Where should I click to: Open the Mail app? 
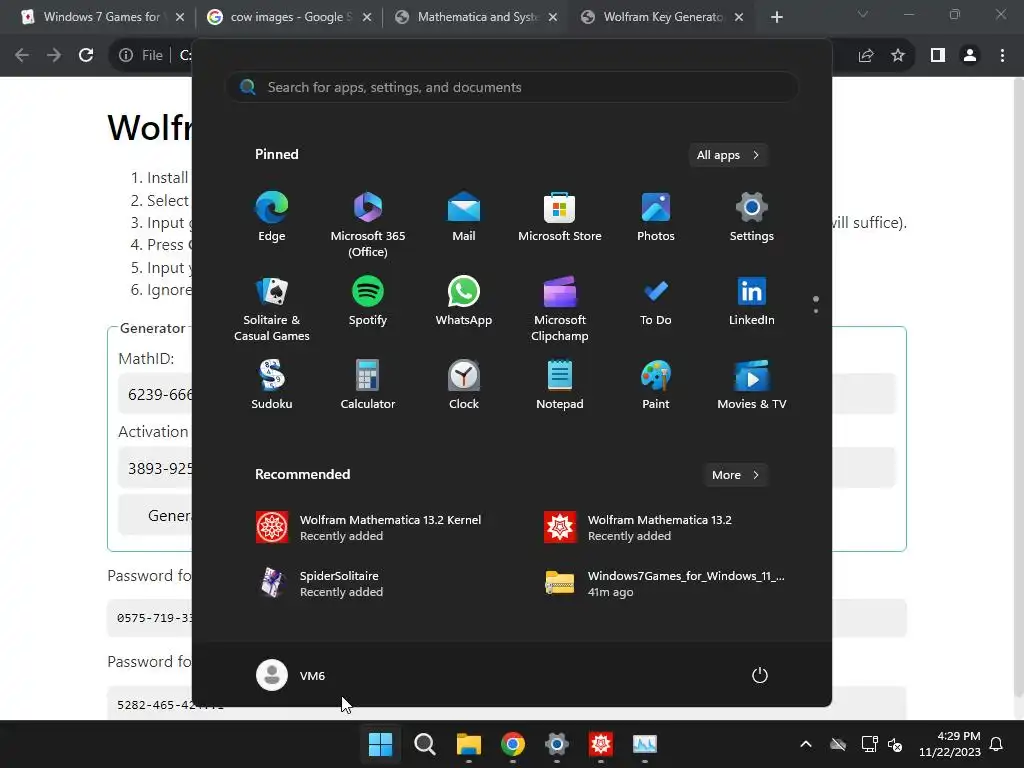coord(464,217)
